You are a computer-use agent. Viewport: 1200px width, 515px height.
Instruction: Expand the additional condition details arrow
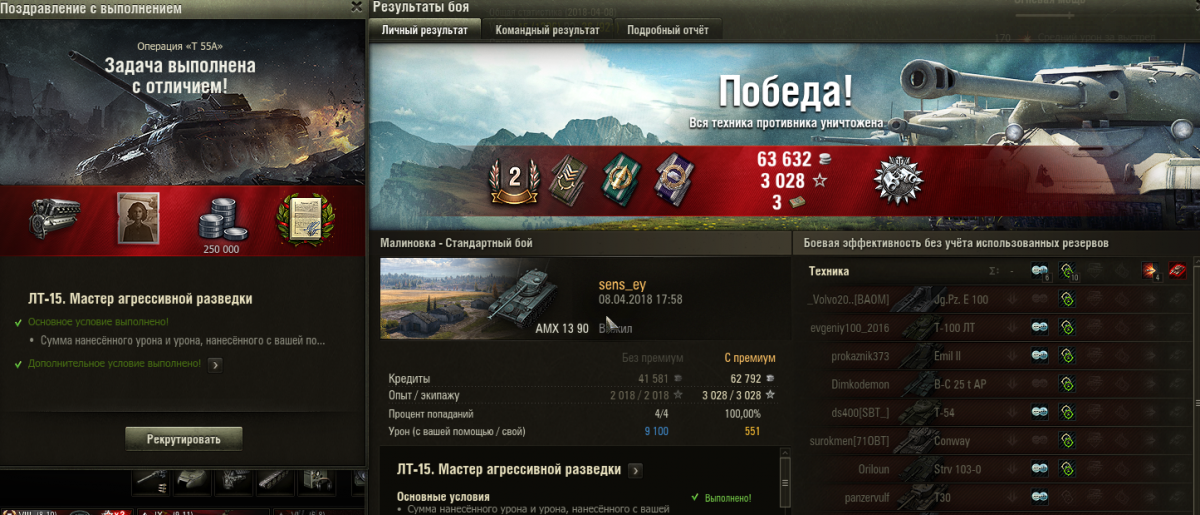[x=215, y=364]
